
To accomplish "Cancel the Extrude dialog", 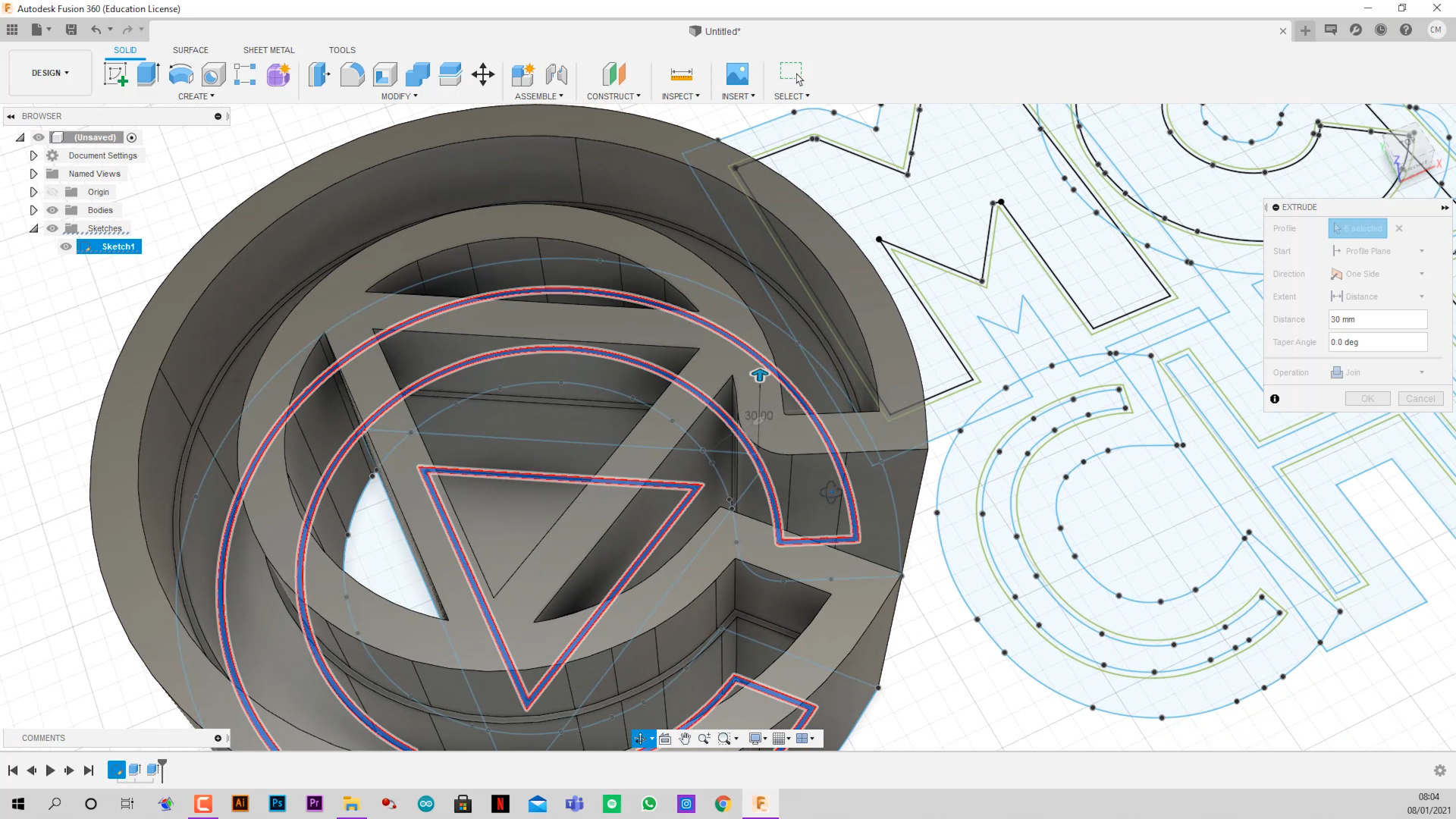I will pos(1420,399).
